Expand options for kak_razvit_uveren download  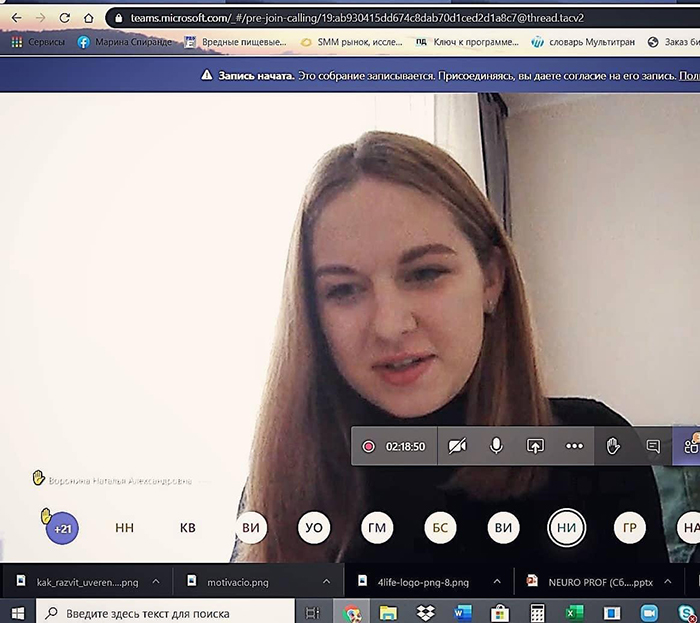(x=156, y=581)
